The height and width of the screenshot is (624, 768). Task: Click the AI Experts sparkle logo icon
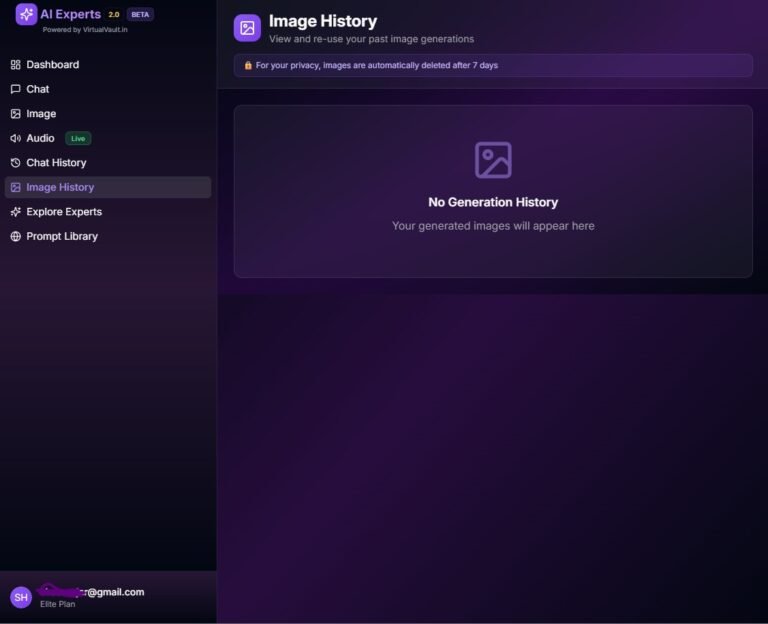click(26, 14)
